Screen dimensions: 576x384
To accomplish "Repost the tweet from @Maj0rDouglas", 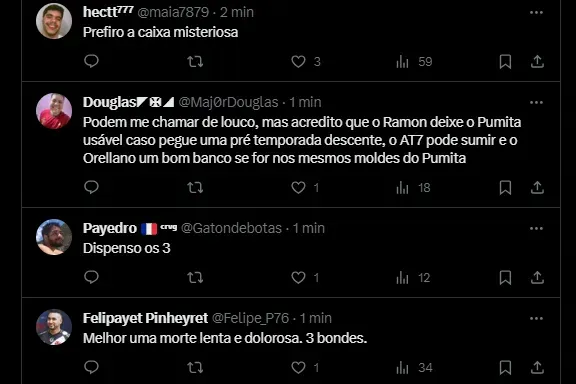I will 195,188.
